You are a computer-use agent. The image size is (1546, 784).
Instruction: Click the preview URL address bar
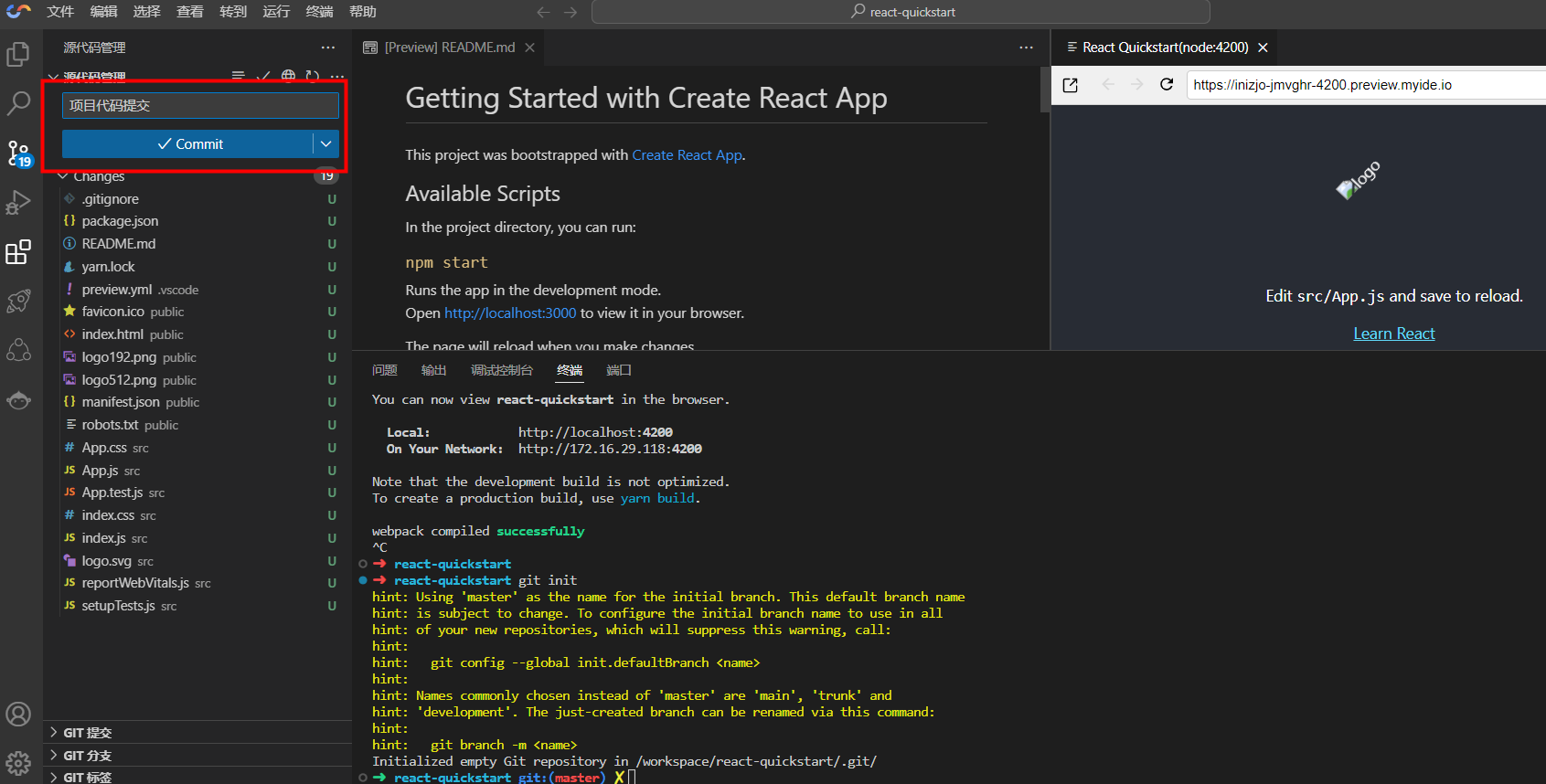[1366, 85]
